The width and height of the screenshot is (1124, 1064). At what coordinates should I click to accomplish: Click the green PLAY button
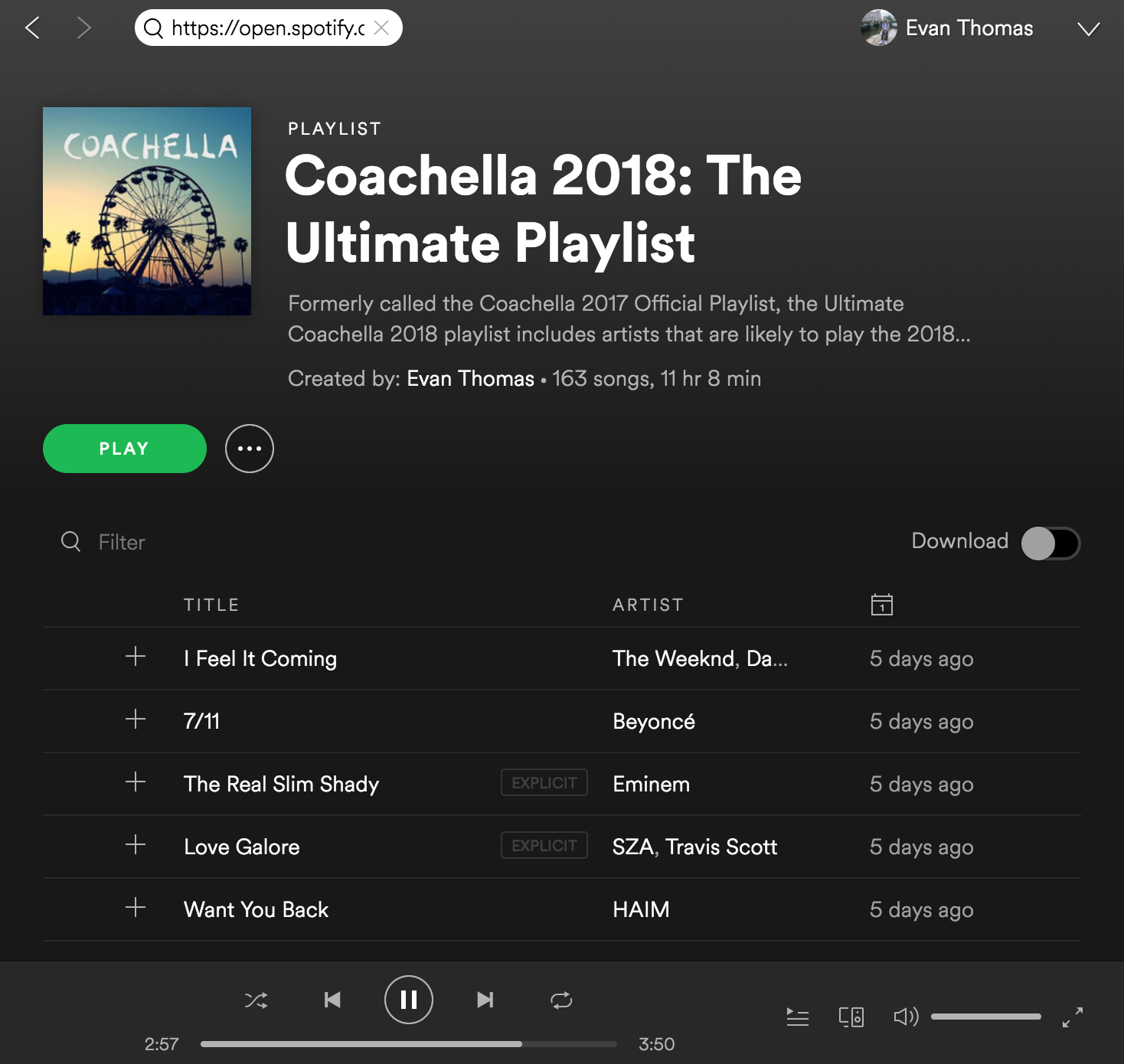point(125,449)
